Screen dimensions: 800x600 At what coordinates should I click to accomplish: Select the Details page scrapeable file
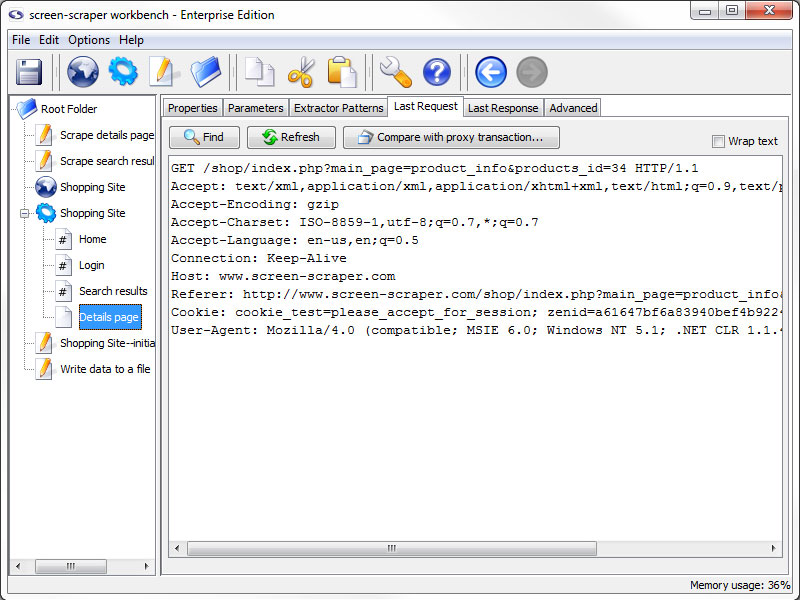click(x=110, y=317)
